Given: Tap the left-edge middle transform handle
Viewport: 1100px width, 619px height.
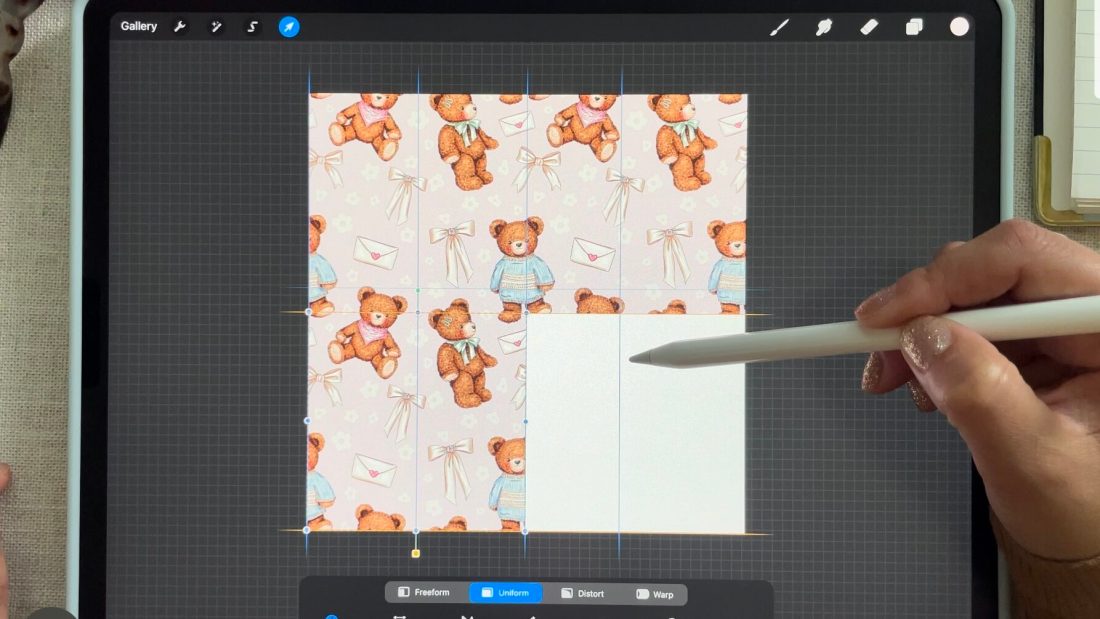Looking at the screenshot, I should point(307,420).
